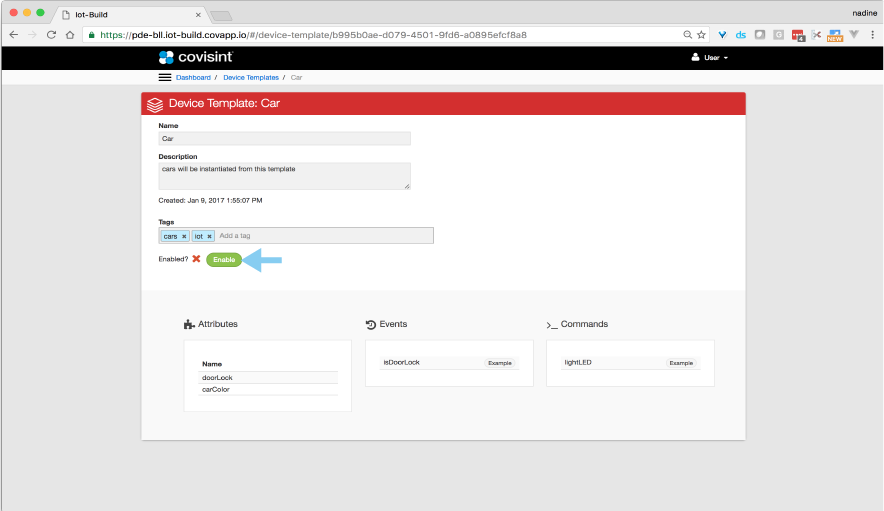The width and height of the screenshot is (884, 511).
Task: Remove the 'cars' tag
Action: 184,236
